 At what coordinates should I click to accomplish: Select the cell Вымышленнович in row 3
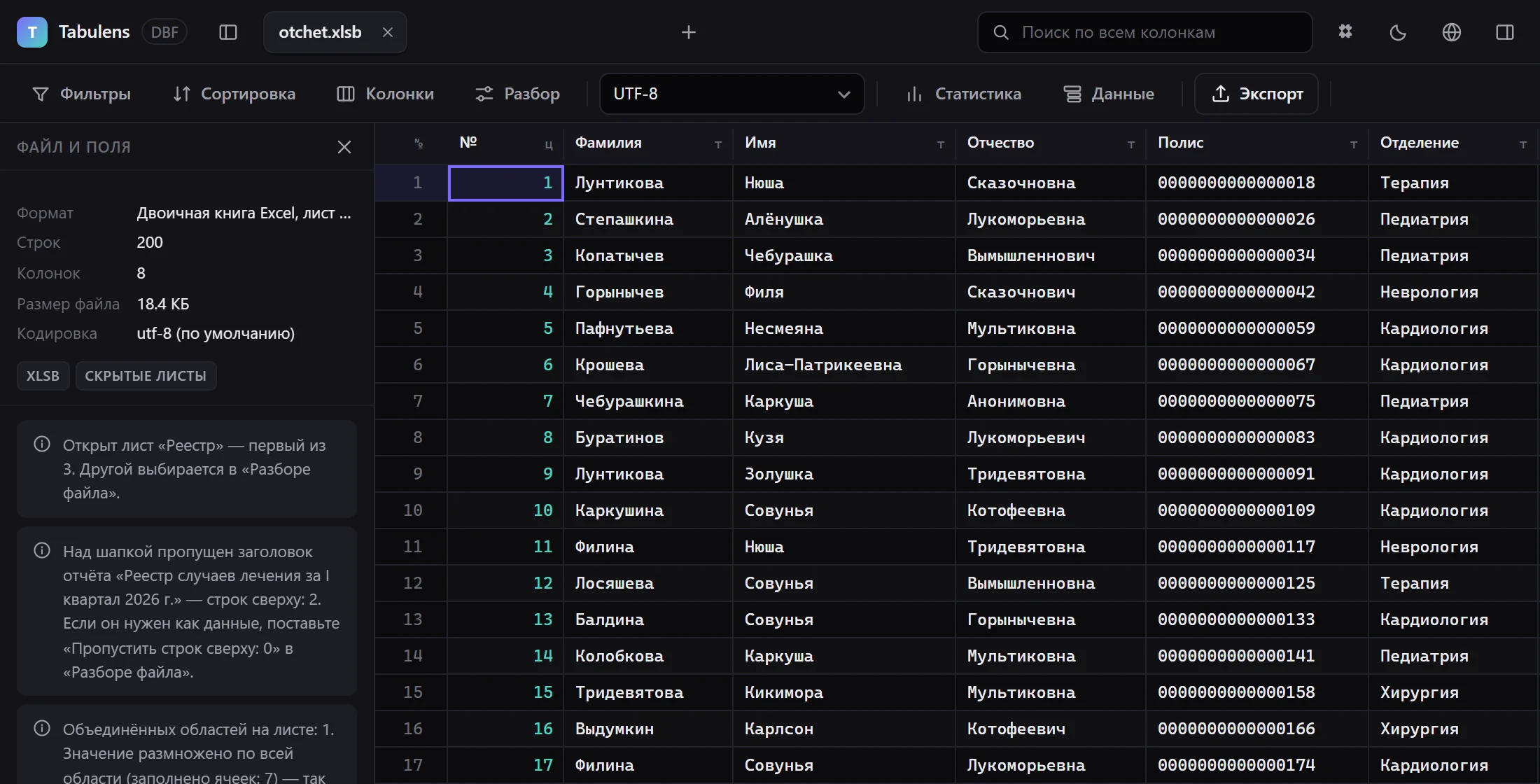pyautogui.click(x=1051, y=255)
